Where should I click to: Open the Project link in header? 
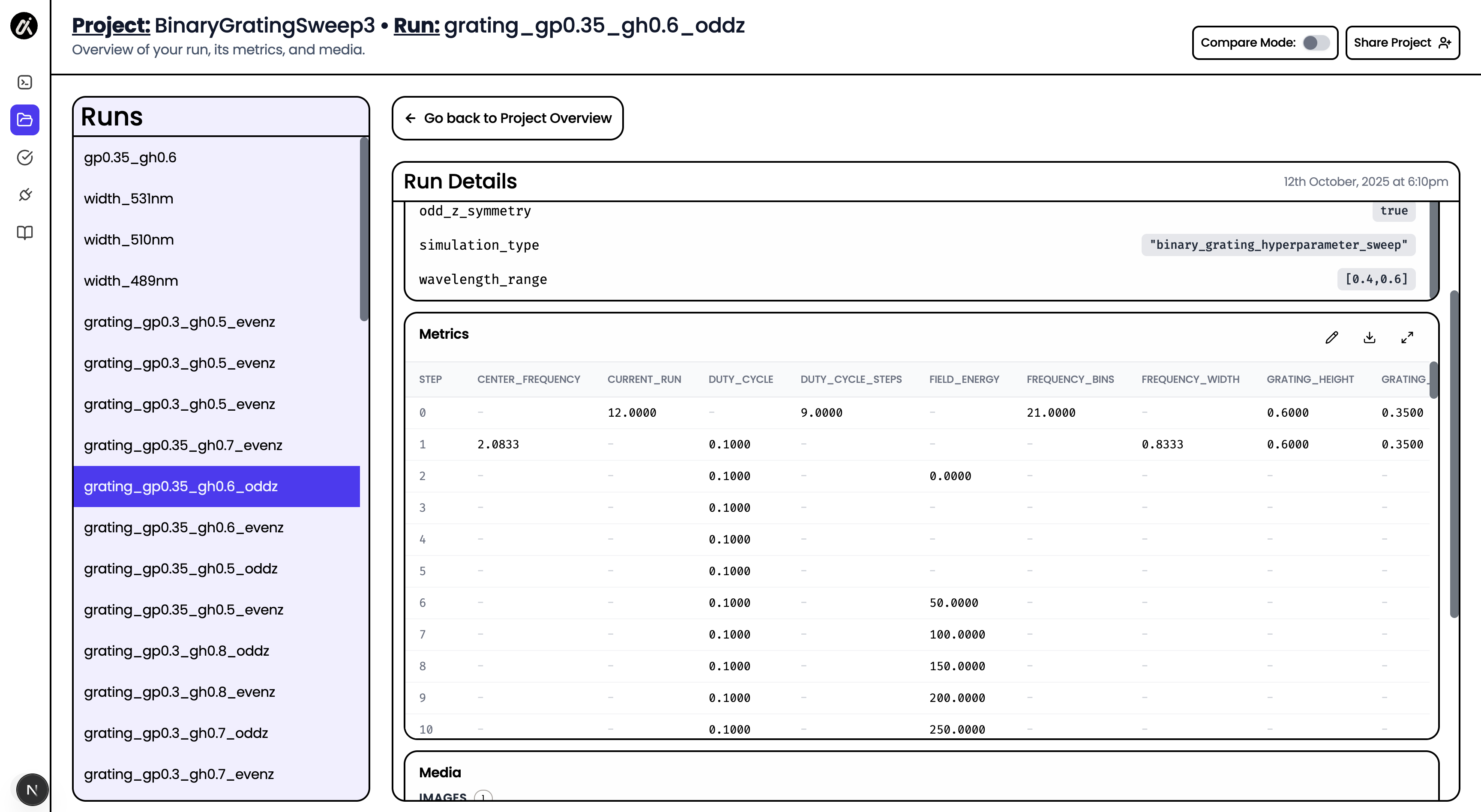[111, 25]
